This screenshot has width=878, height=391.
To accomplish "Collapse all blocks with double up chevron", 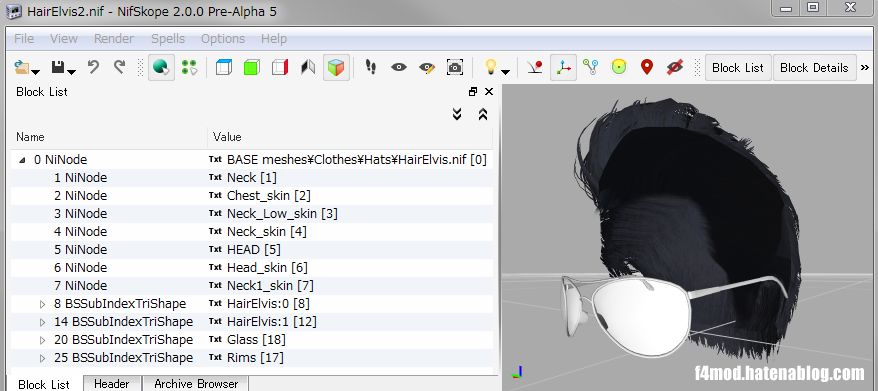I will tap(483, 114).
